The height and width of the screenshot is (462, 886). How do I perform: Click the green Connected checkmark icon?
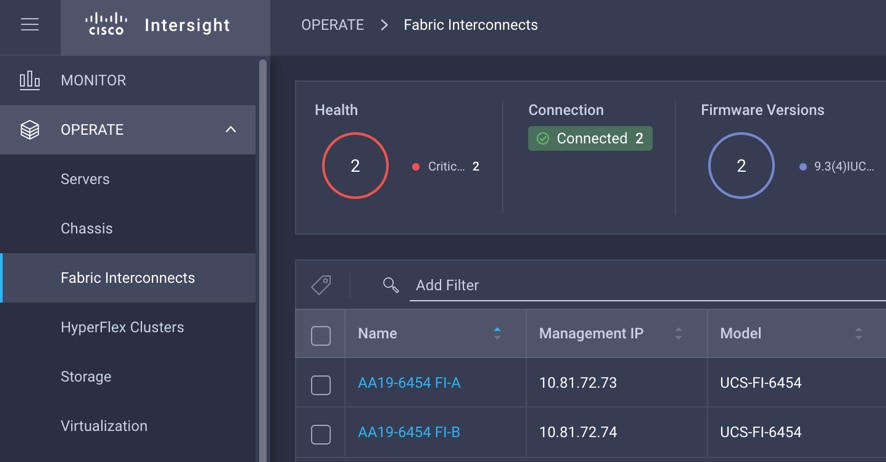pyautogui.click(x=543, y=138)
